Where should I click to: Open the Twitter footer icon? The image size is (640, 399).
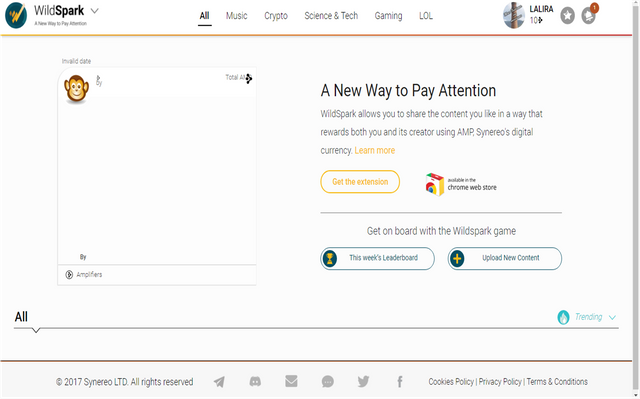pyautogui.click(x=363, y=382)
